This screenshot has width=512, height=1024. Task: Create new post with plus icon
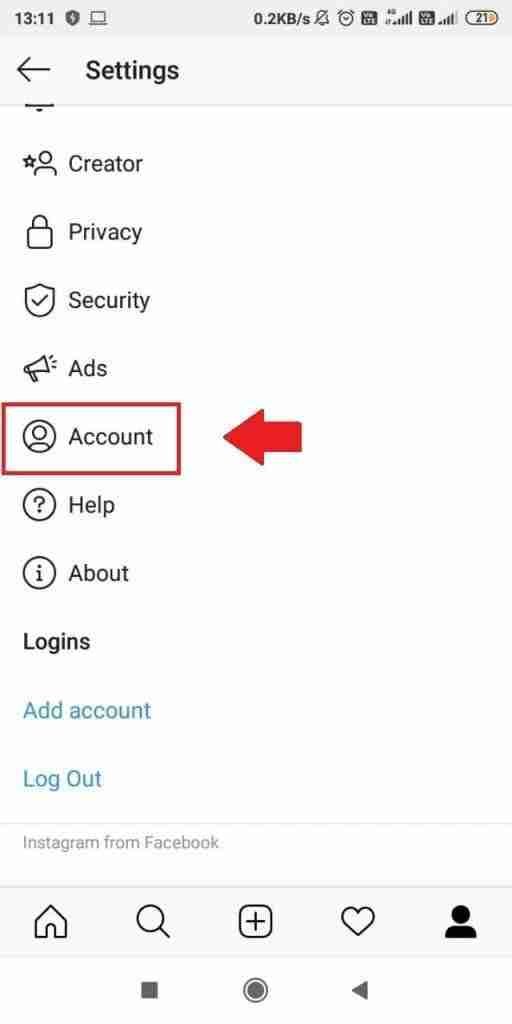[x=255, y=923]
